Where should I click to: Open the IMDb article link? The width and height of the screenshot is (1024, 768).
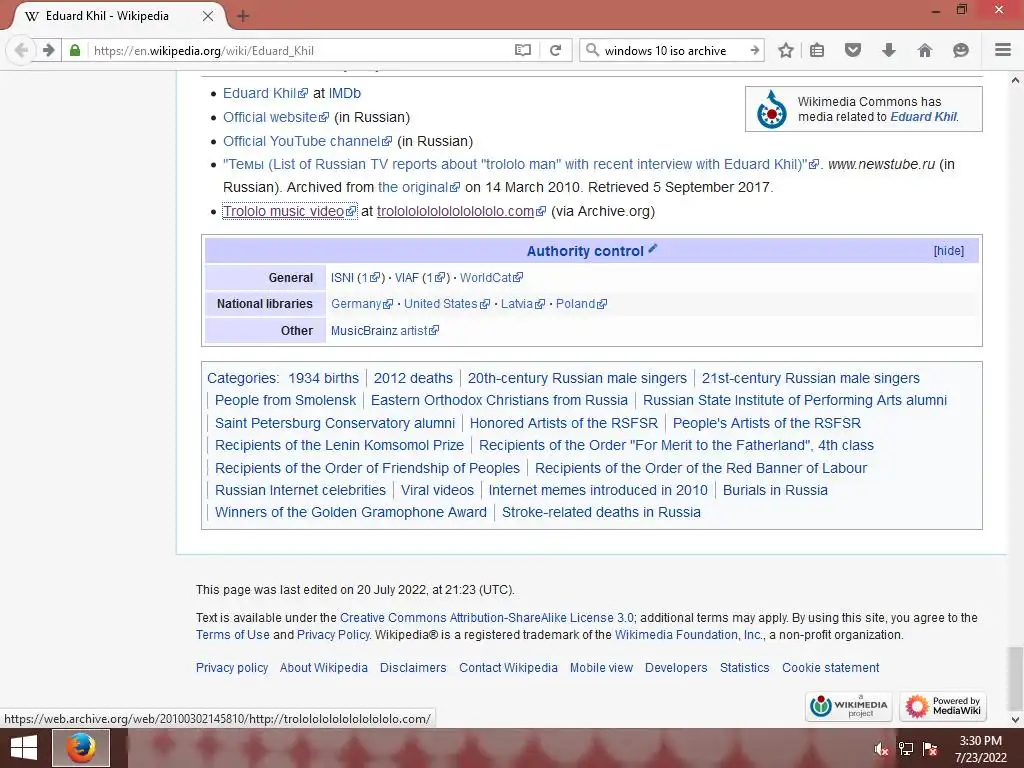[344, 93]
